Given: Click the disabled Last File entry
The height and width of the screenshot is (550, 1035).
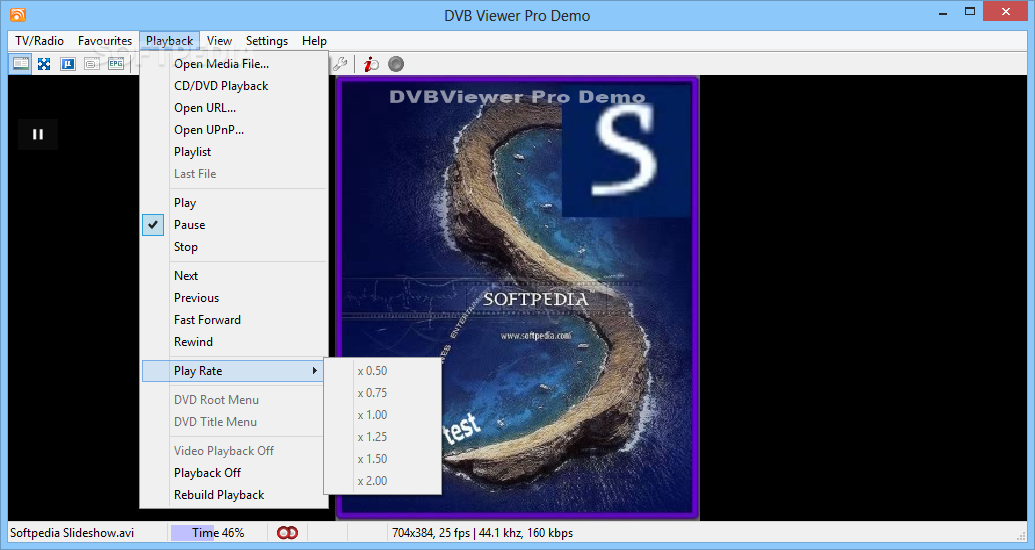Looking at the screenshot, I should coord(234,174).
